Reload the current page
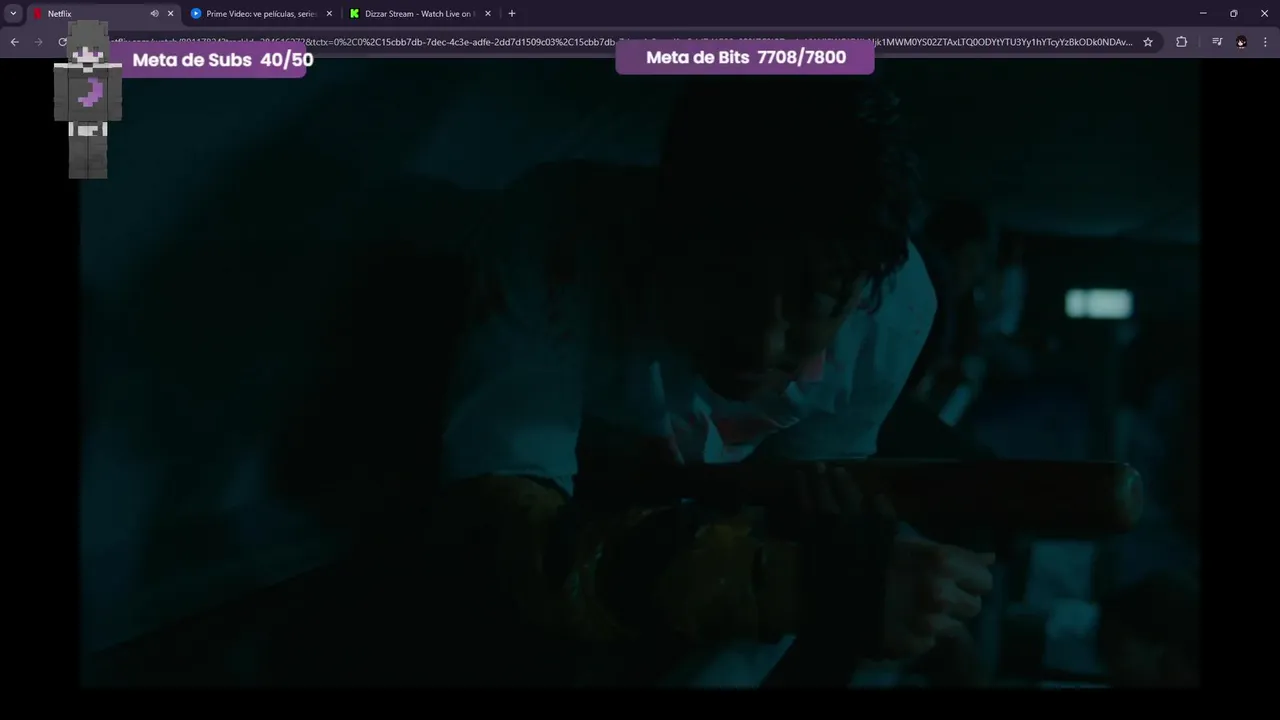The width and height of the screenshot is (1280, 720). [63, 42]
